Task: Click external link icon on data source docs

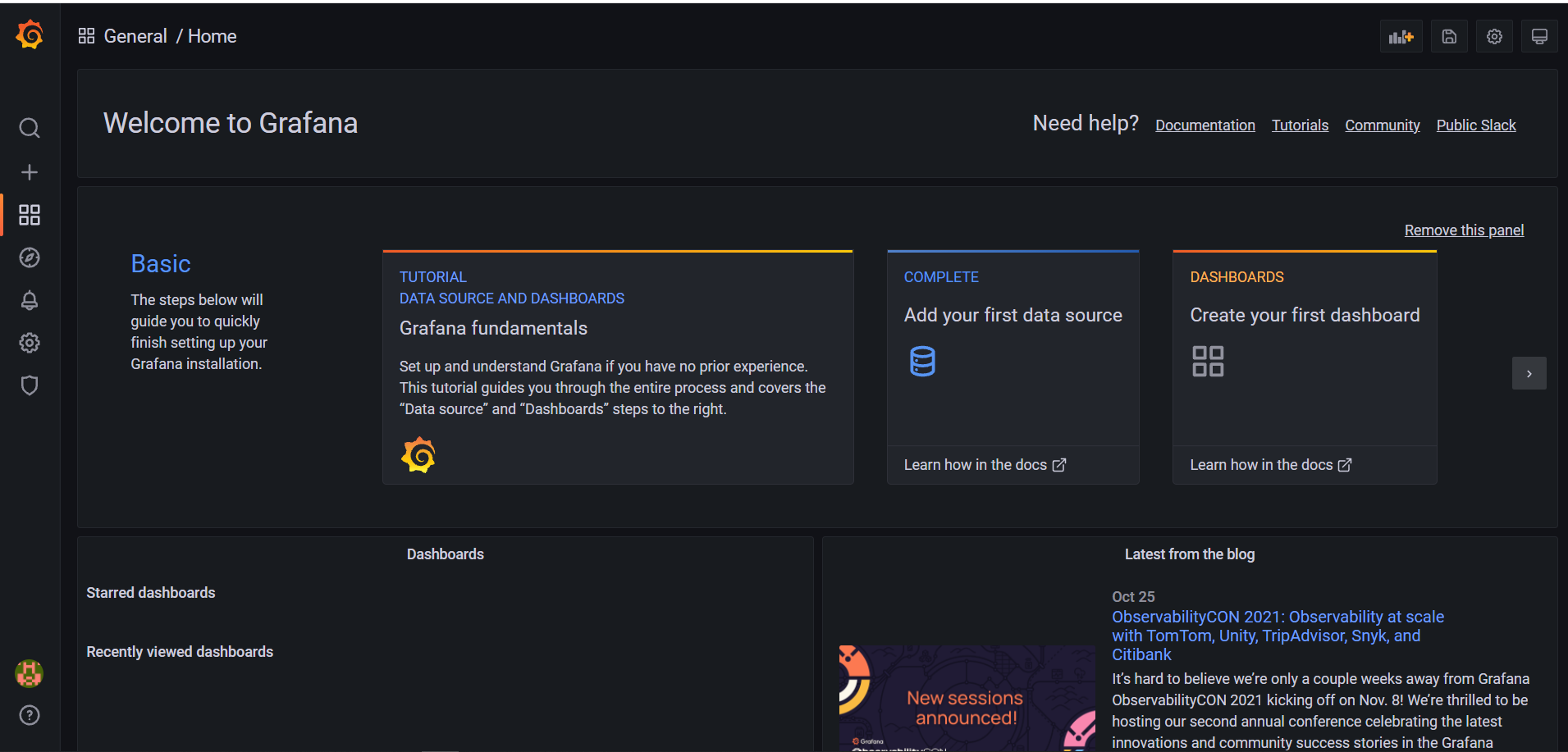Action: (x=1059, y=465)
